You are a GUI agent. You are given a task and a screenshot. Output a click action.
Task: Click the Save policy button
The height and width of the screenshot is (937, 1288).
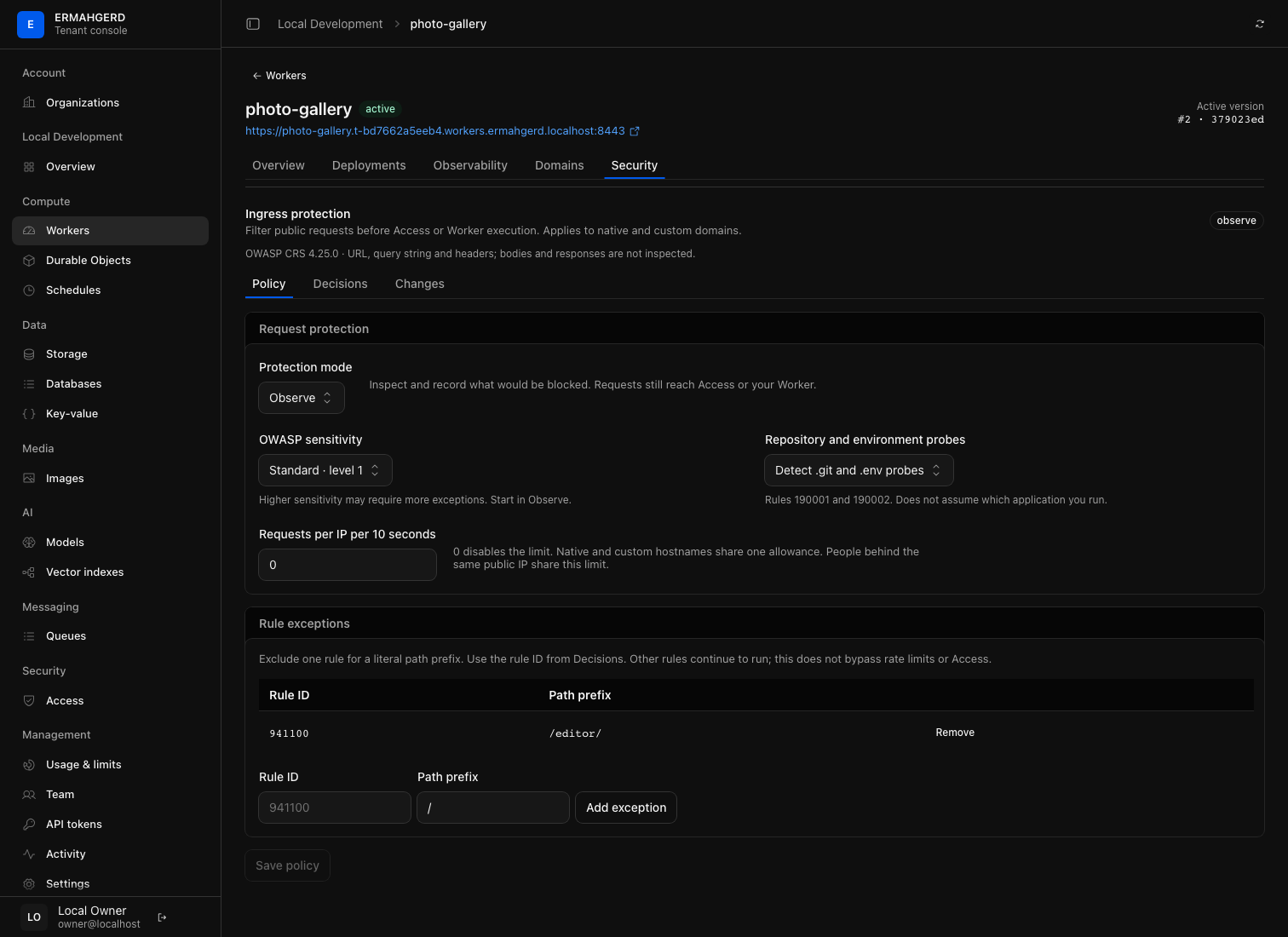click(287, 865)
